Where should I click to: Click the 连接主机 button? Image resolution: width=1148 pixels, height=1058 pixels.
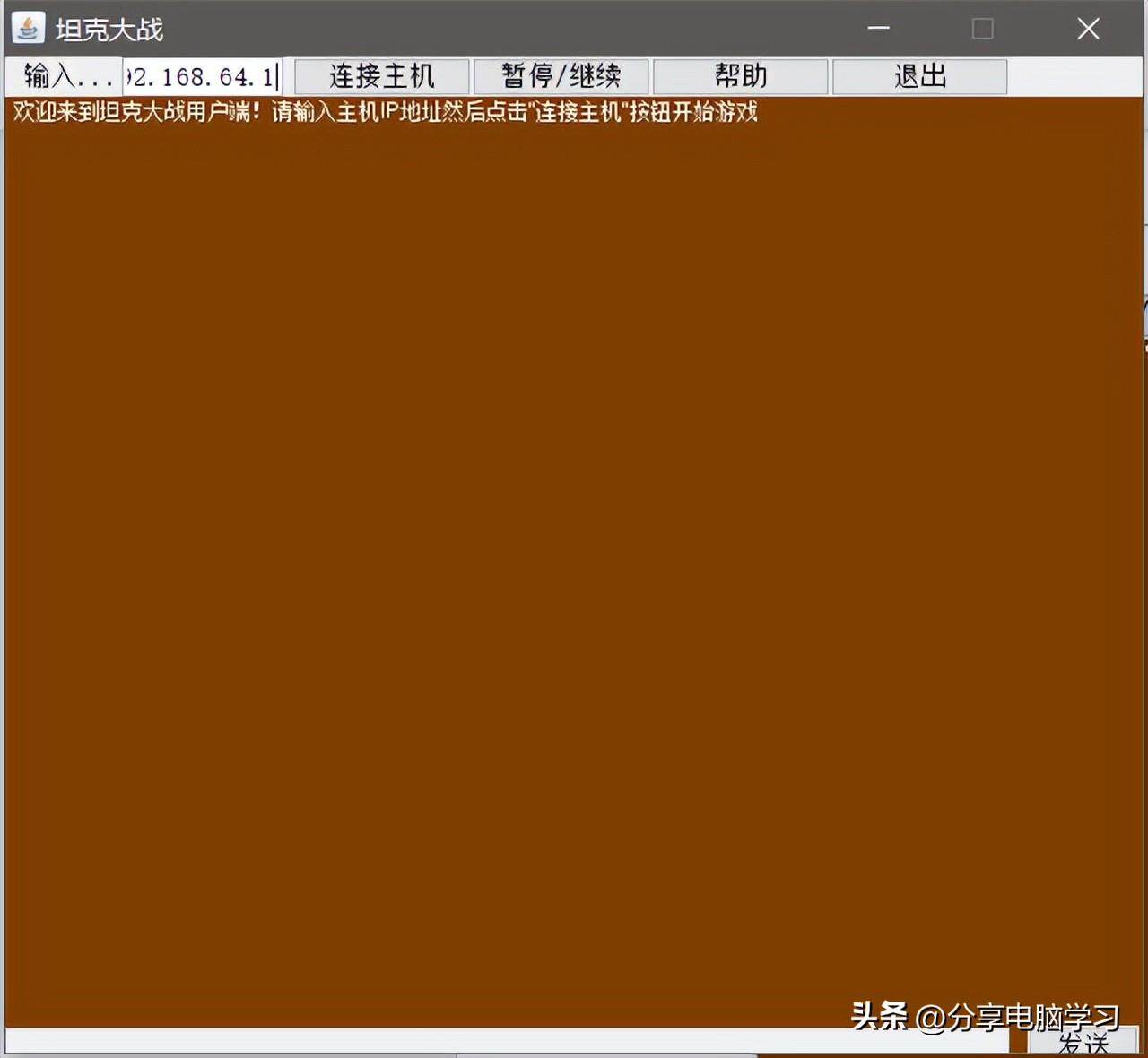382,76
